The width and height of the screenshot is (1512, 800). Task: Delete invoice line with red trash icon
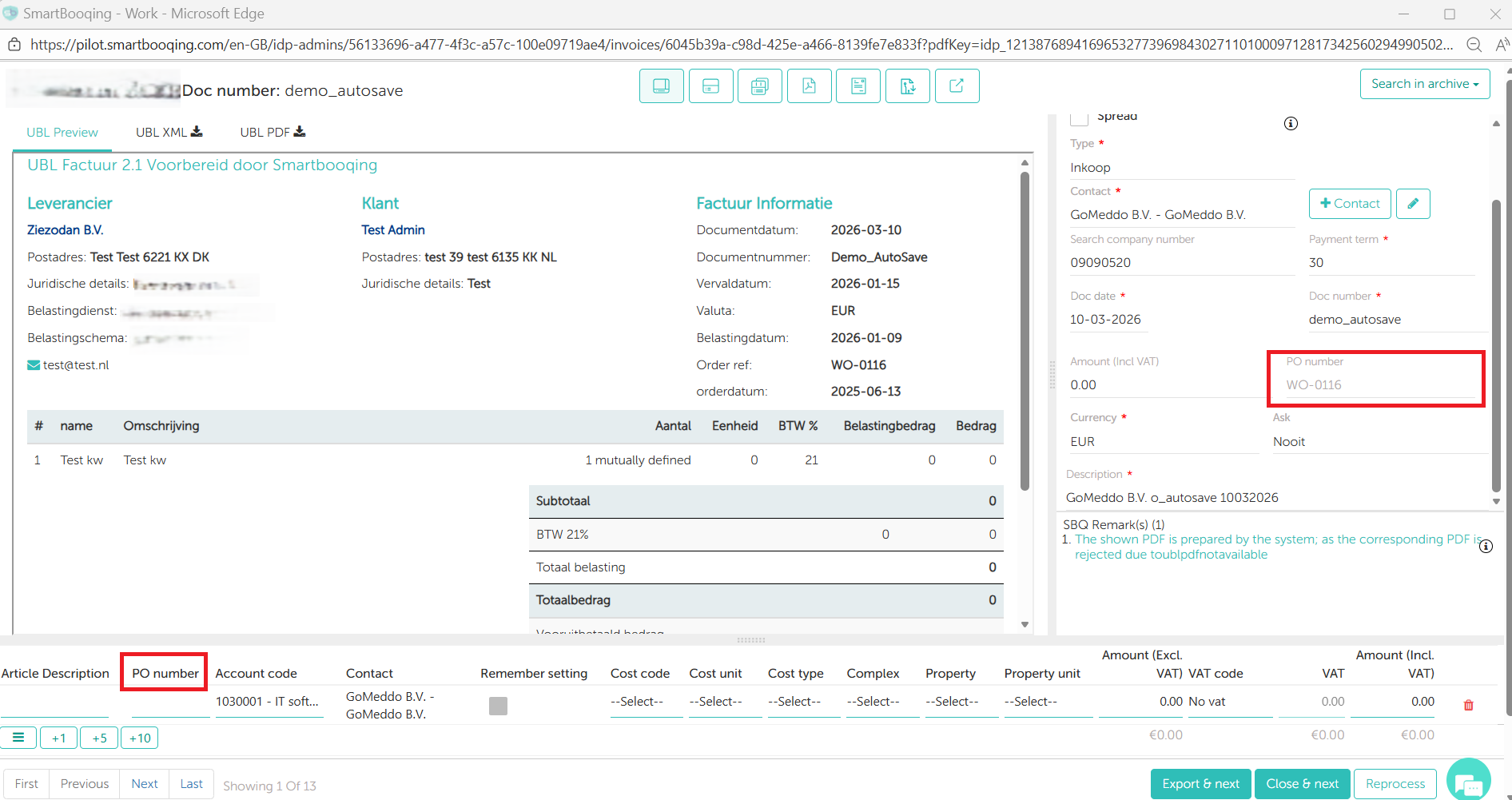[x=1468, y=705]
